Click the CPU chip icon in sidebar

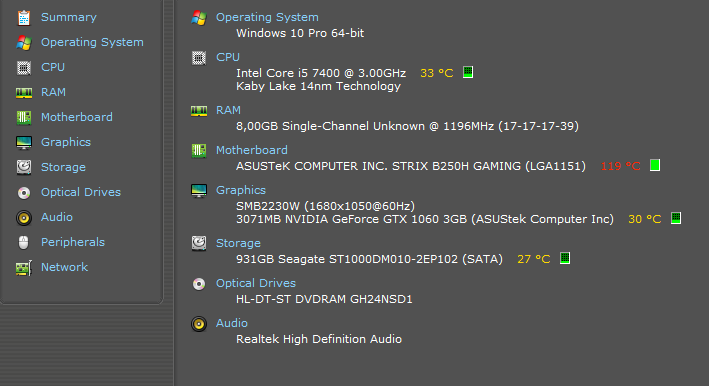point(24,68)
